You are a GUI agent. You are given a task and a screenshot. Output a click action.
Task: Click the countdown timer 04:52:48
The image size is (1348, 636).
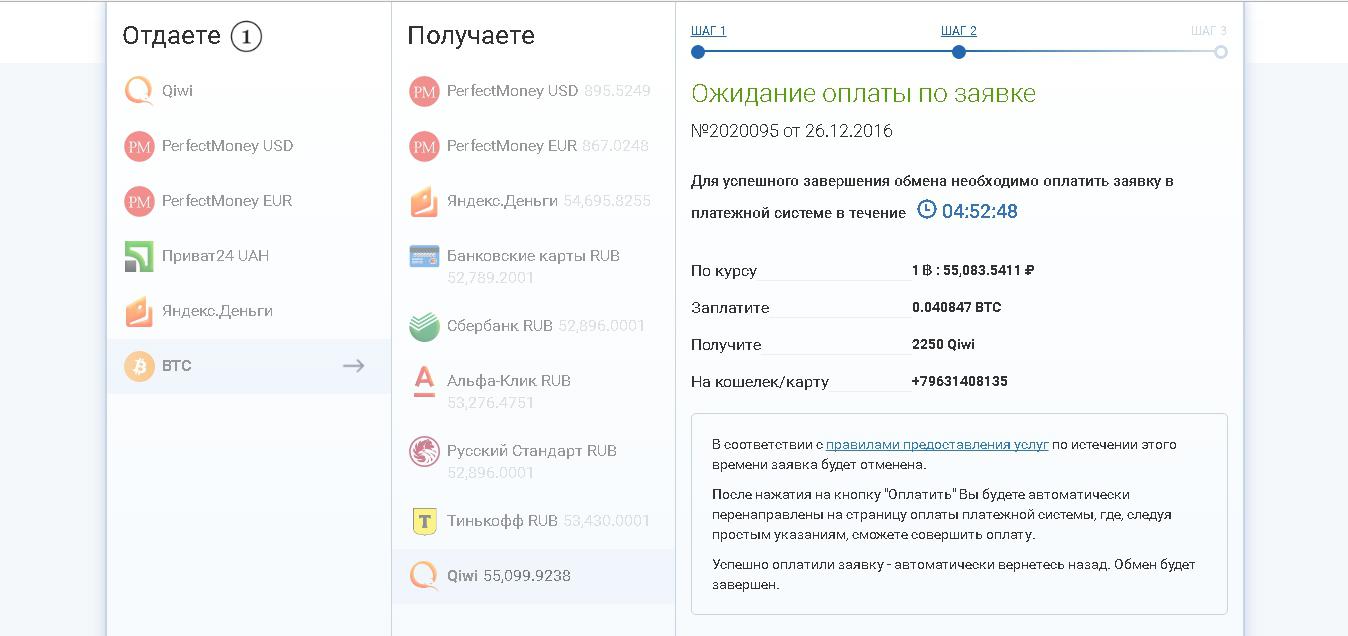coord(980,211)
